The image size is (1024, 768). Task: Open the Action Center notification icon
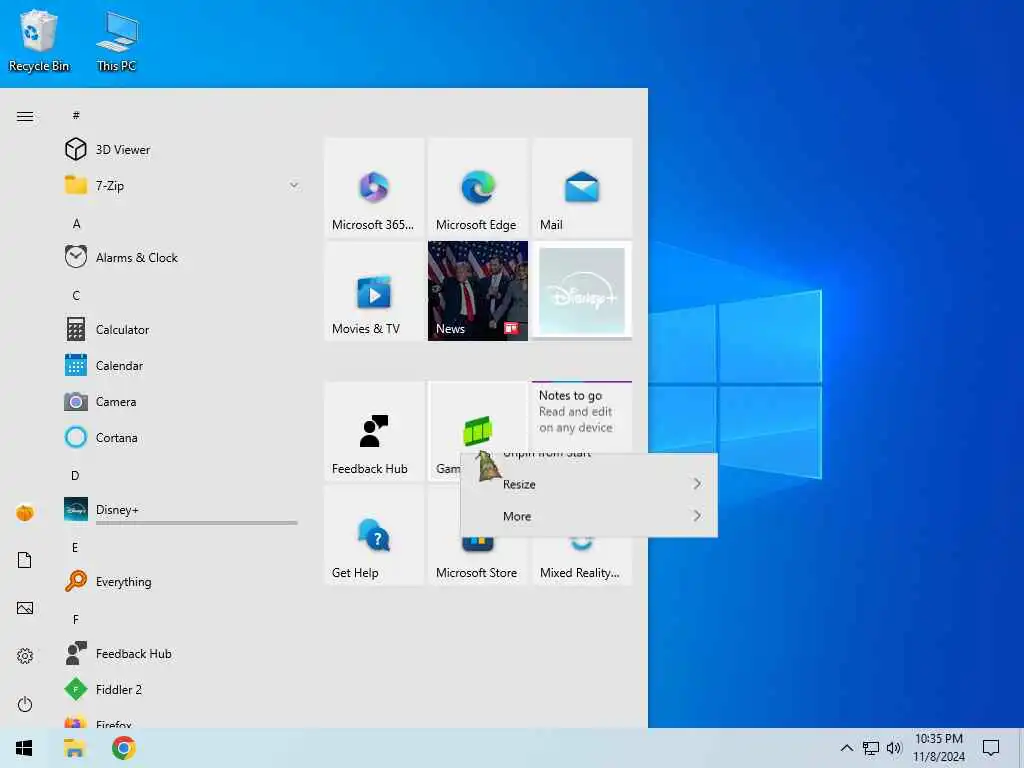click(x=991, y=748)
